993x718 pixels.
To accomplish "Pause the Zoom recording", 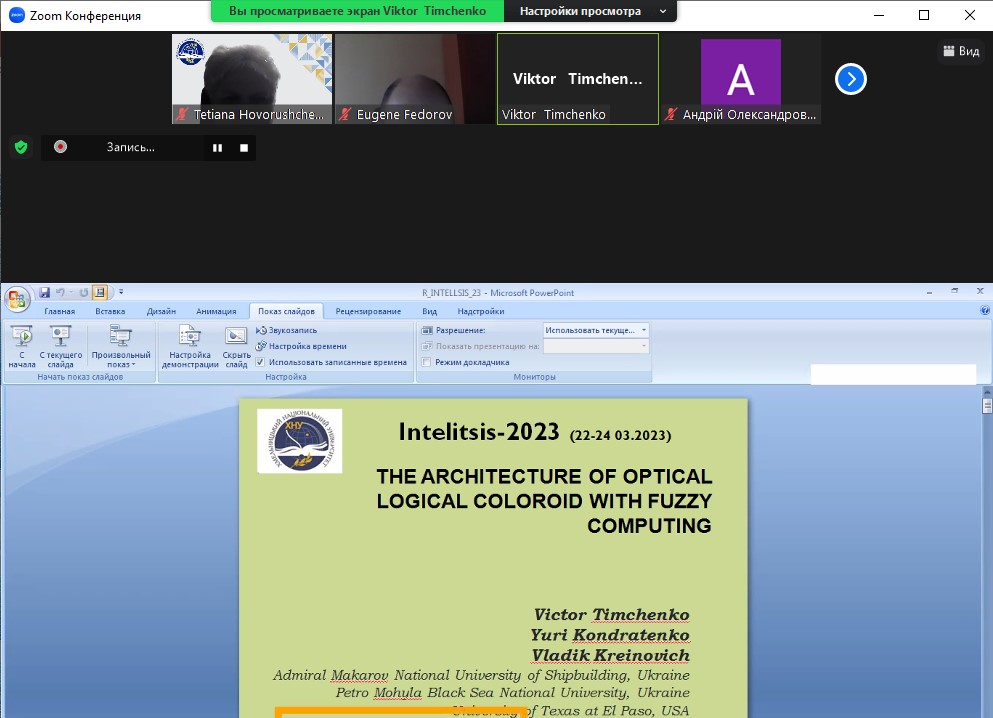I will [217, 148].
